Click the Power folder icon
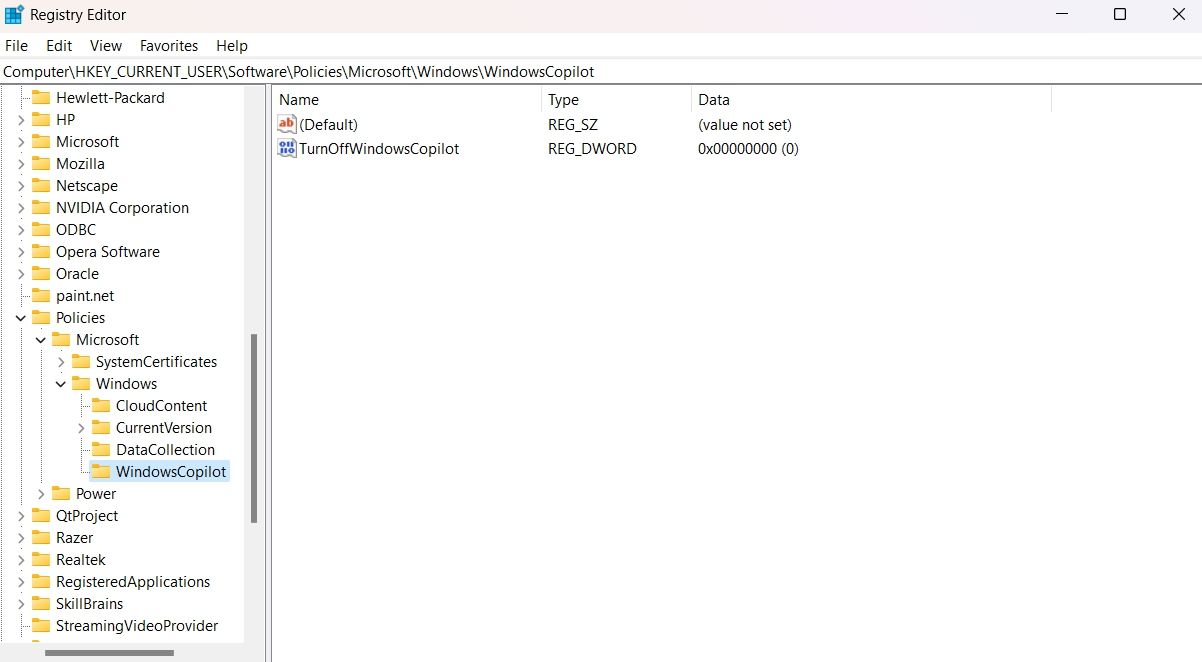The height and width of the screenshot is (662, 1202). pos(61,494)
